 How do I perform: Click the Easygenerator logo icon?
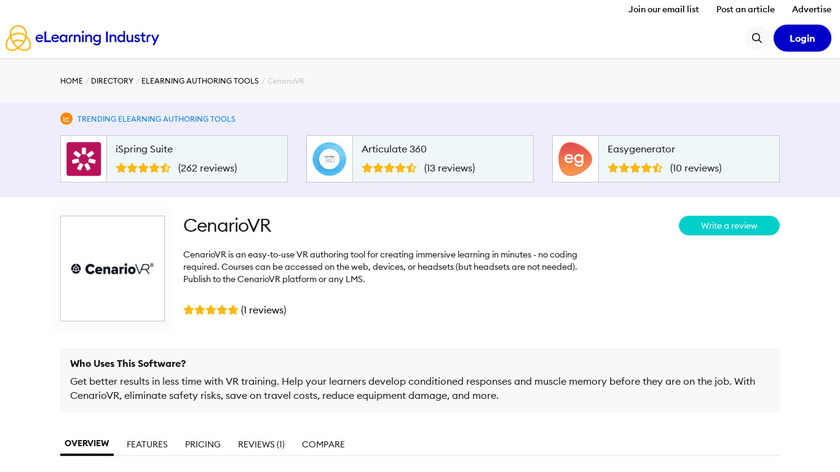[575, 159]
